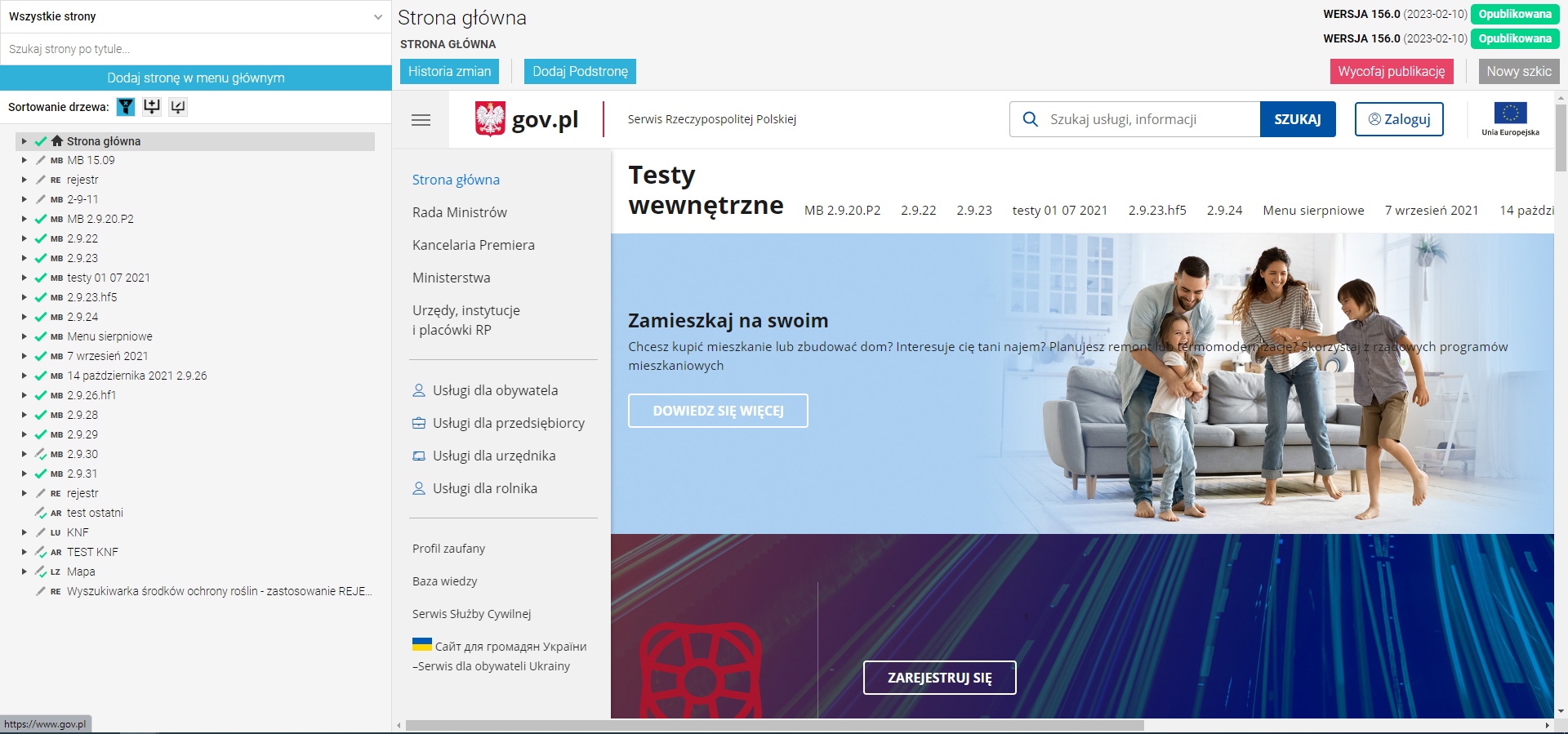Click the Historia zmian button
This screenshot has height=734, width=1568.
point(449,71)
